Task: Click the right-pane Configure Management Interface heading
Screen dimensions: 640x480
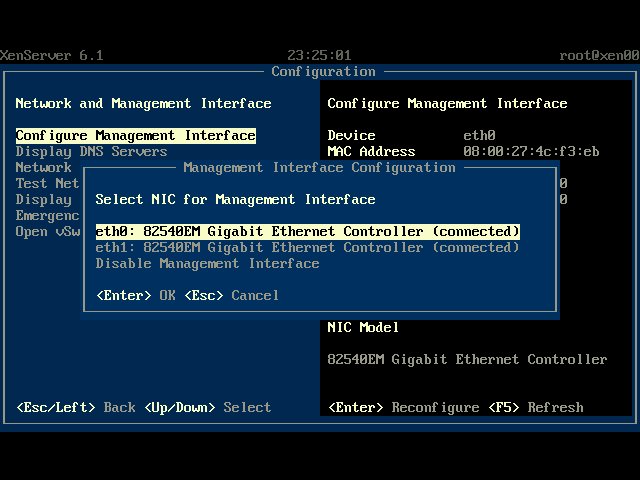Action: coord(447,103)
